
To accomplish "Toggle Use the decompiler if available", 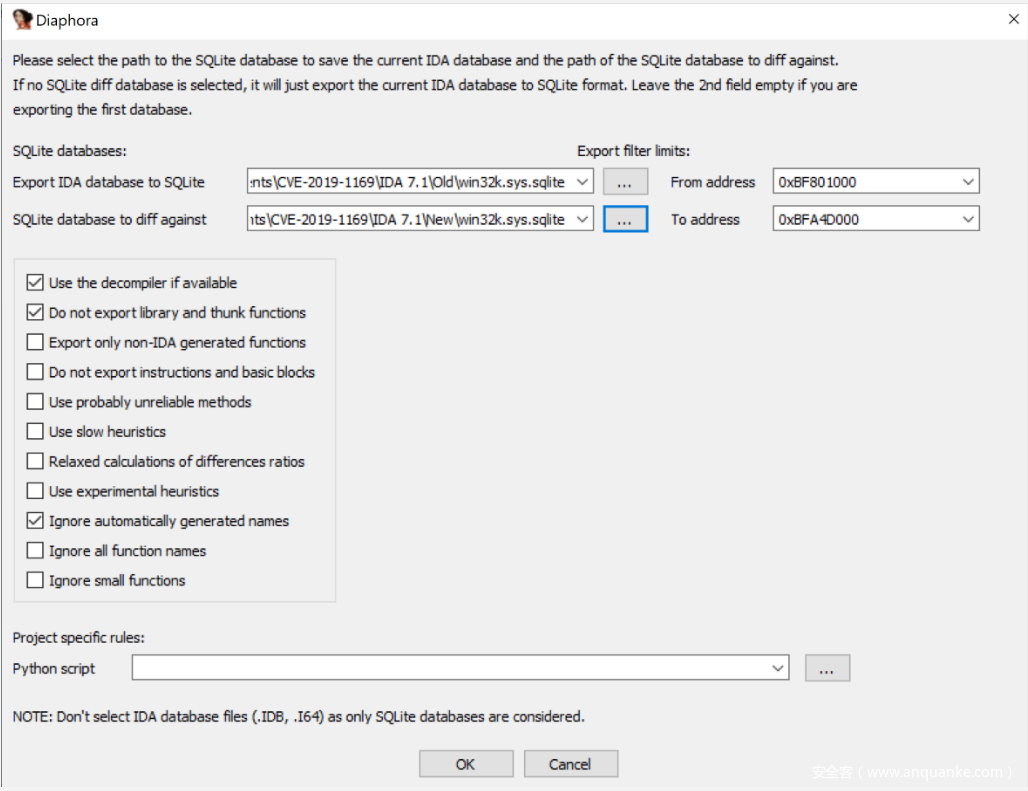I will pos(36,283).
